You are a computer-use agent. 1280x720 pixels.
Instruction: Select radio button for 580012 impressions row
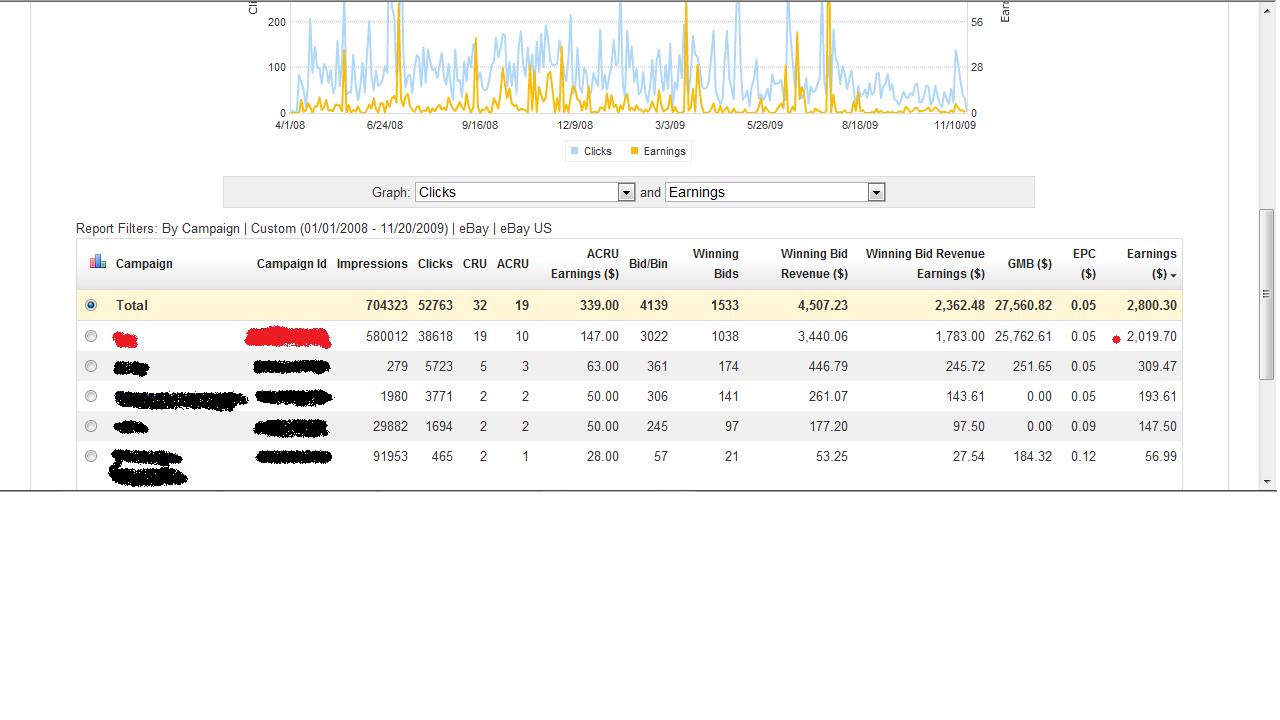tap(91, 336)
